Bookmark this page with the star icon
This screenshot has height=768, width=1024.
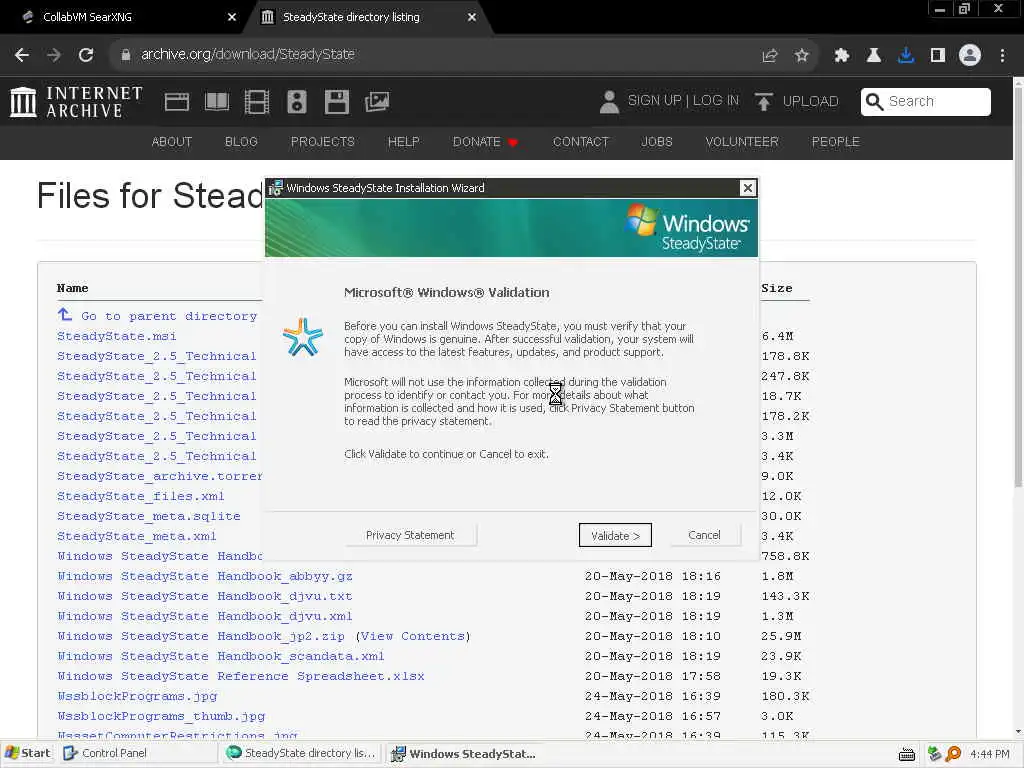pyautogui.click(x=802, y=56)
